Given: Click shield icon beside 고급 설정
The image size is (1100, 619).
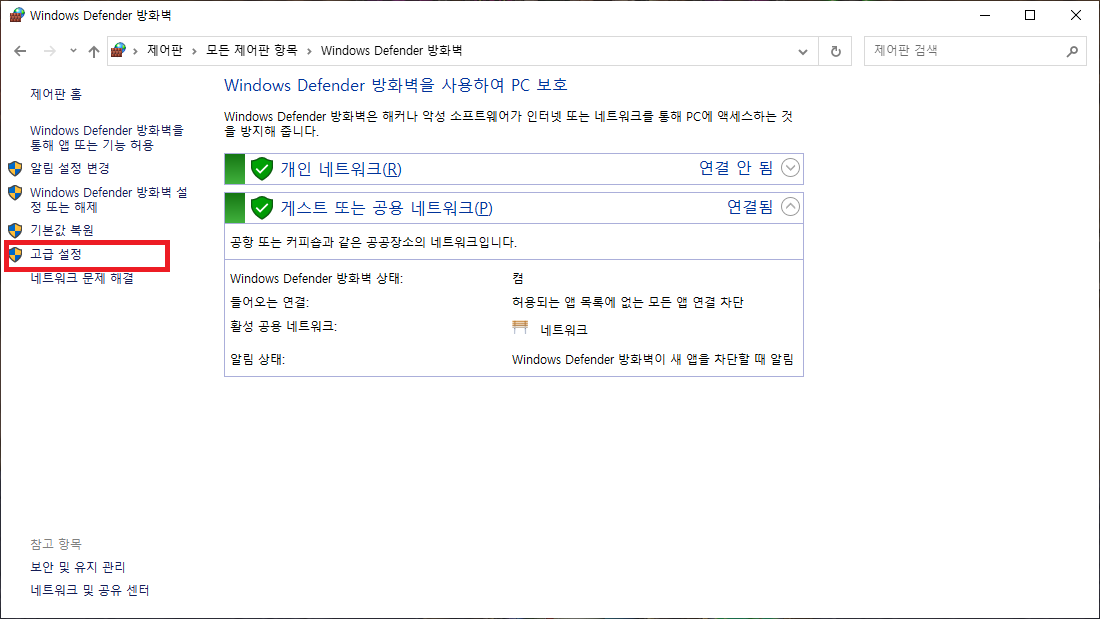Looking at the screenshot, I should [15, 254].
